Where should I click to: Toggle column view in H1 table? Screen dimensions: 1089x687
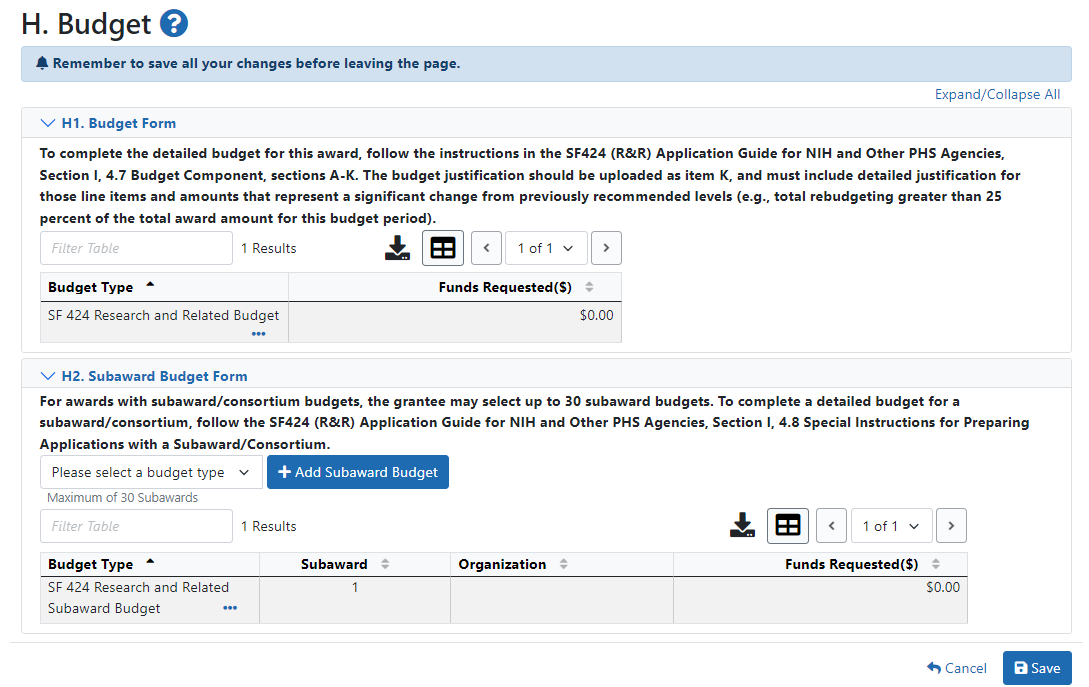tap(443, 248)
